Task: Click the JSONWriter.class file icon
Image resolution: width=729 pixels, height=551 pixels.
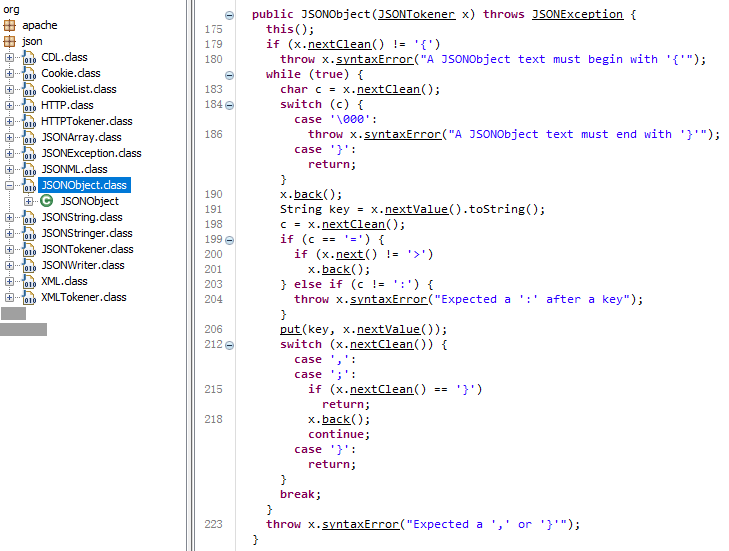Action: [29, 266]
